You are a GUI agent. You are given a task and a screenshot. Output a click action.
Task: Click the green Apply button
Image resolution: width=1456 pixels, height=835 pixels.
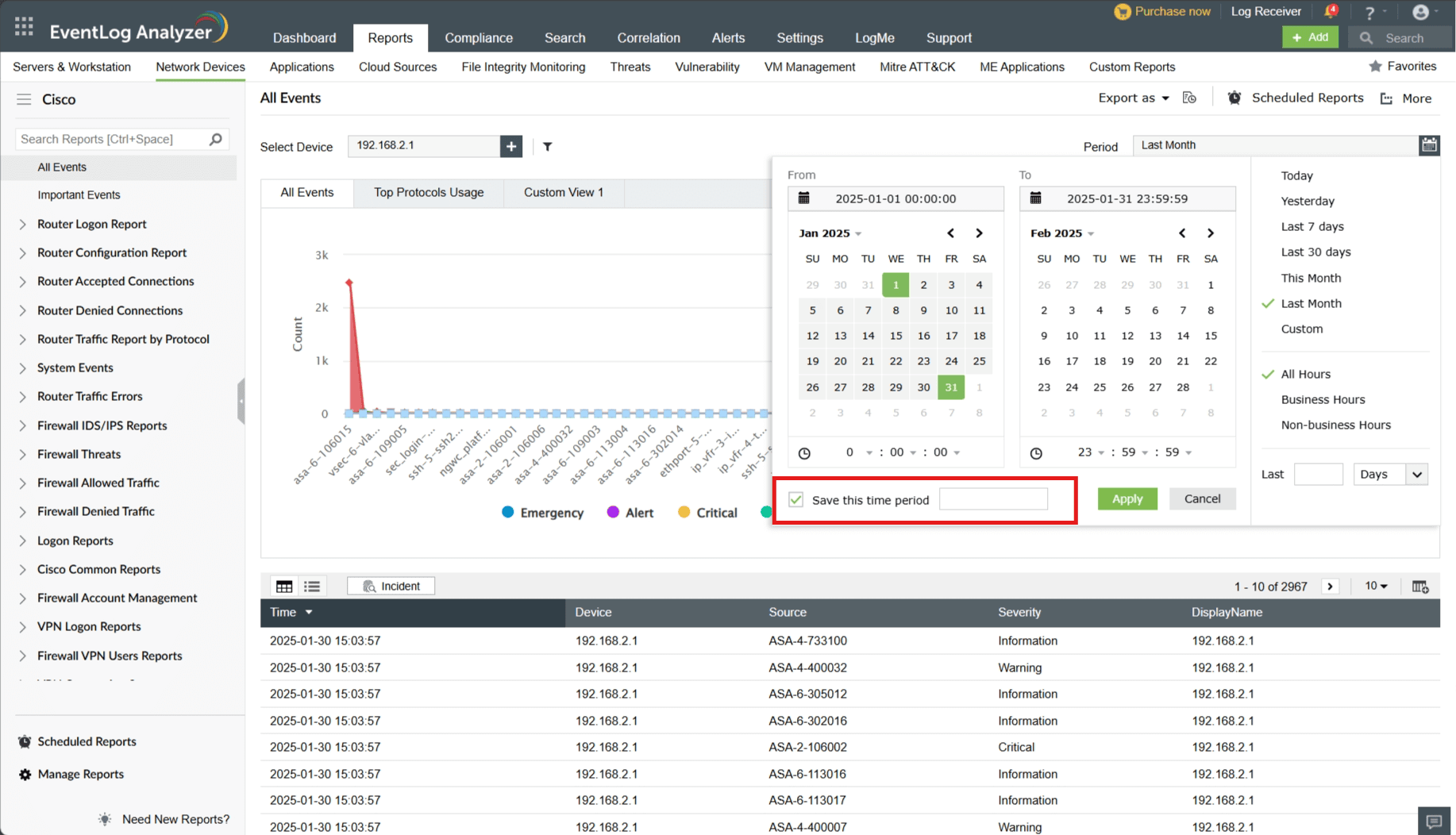coord(1127,498)
